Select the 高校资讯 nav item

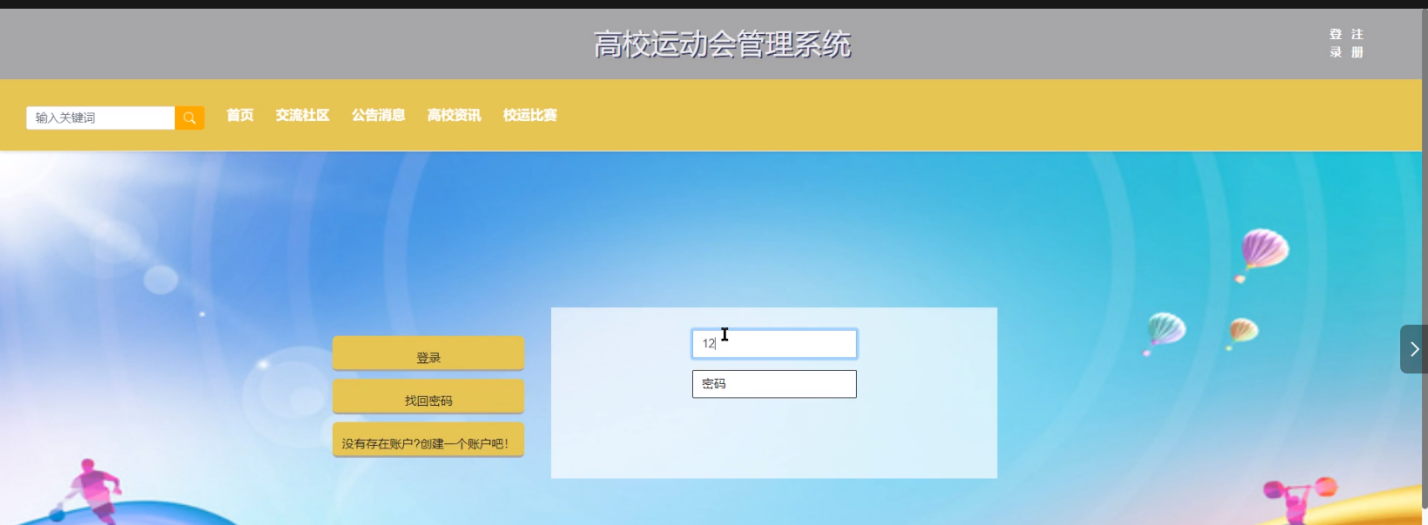click(454, 115)
